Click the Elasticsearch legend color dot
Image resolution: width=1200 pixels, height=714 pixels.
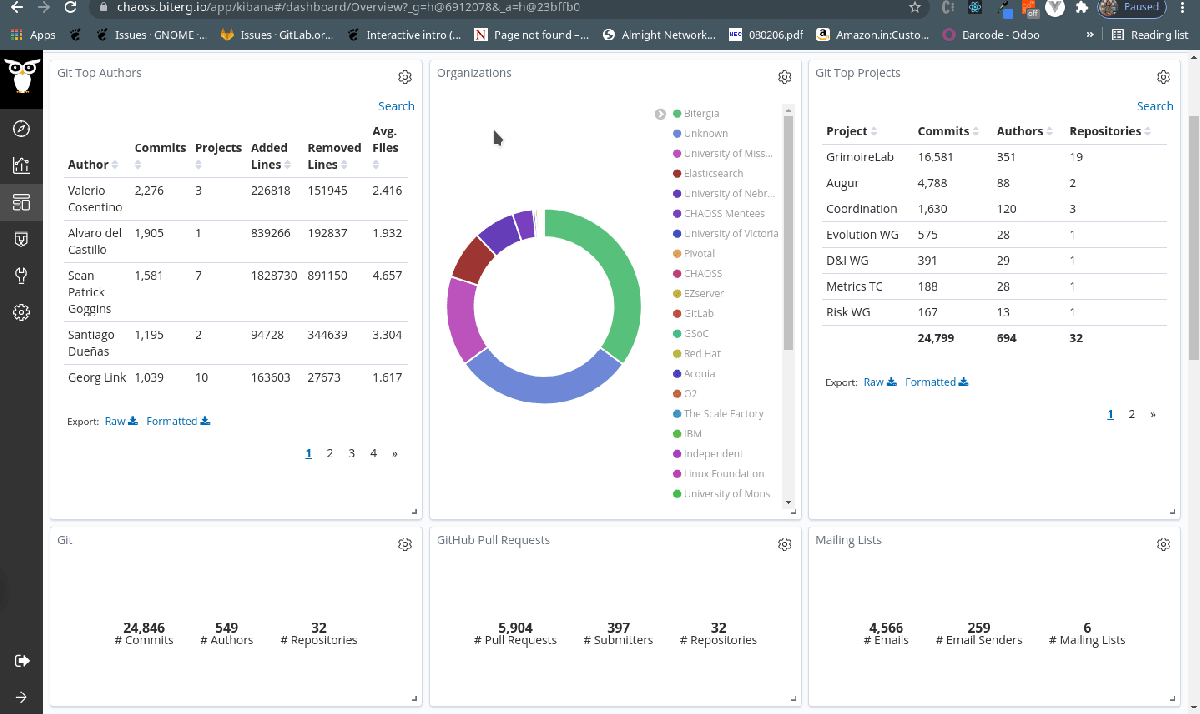click(x=677, y=174)
